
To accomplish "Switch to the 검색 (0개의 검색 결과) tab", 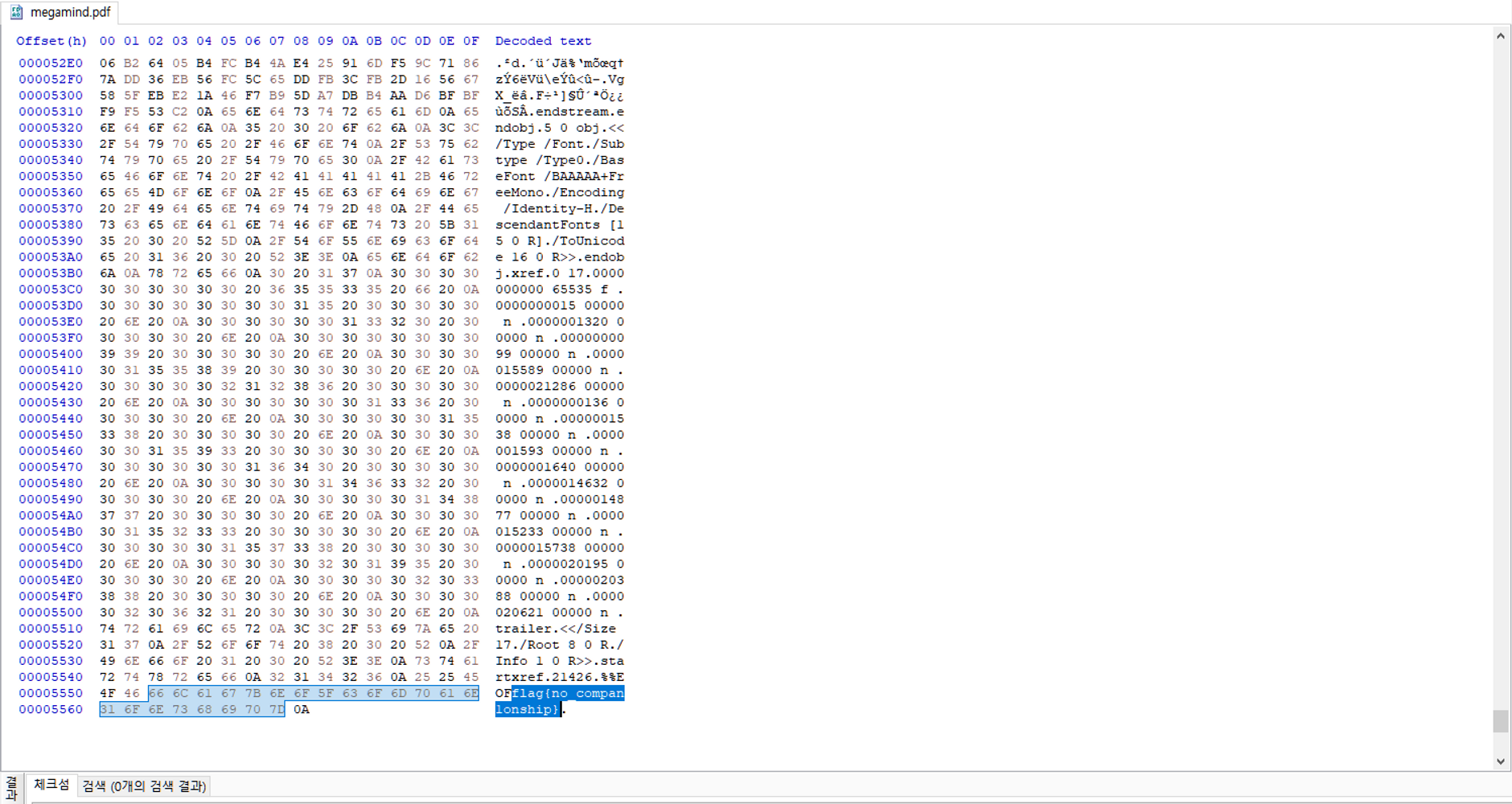I will [144, 786].
